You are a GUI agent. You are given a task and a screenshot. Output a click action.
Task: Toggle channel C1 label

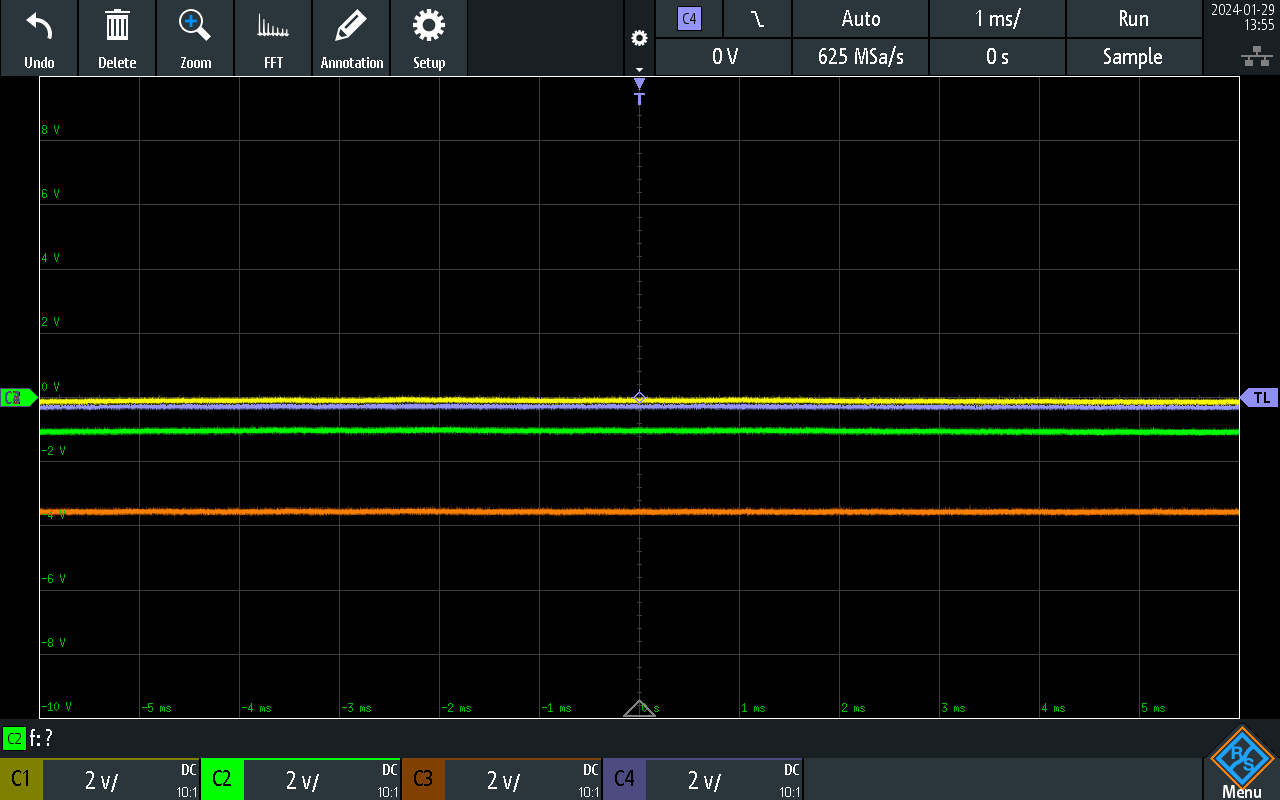pyautogui.click(x=21, y=779)
